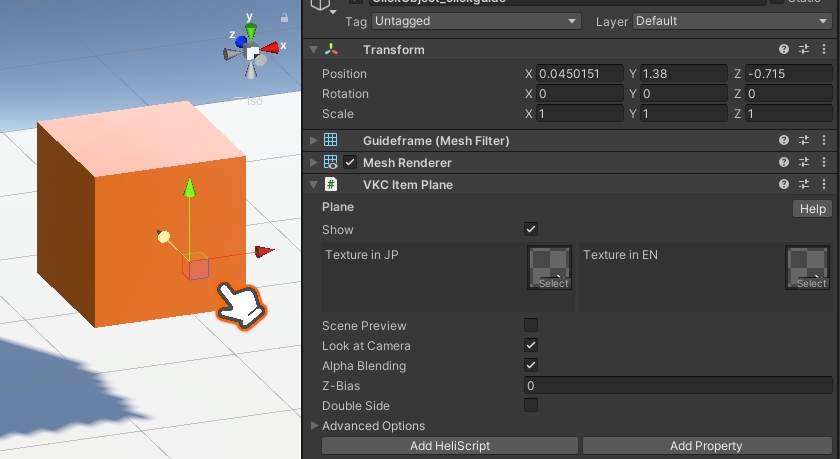
Task: Enable the Scene Preview checkbox
Action: click(531, 325)
